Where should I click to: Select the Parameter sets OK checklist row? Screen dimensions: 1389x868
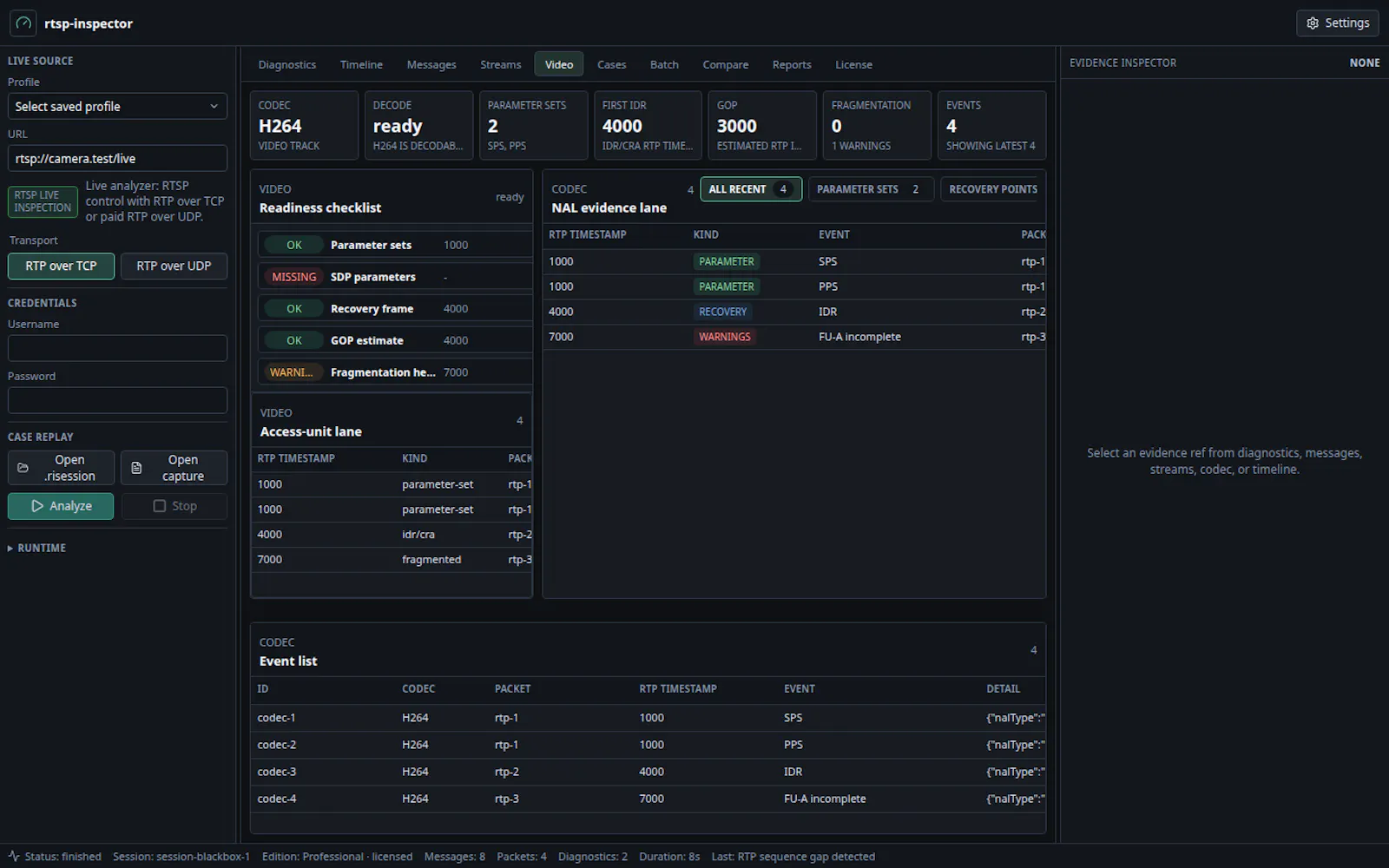coord(394,245)
